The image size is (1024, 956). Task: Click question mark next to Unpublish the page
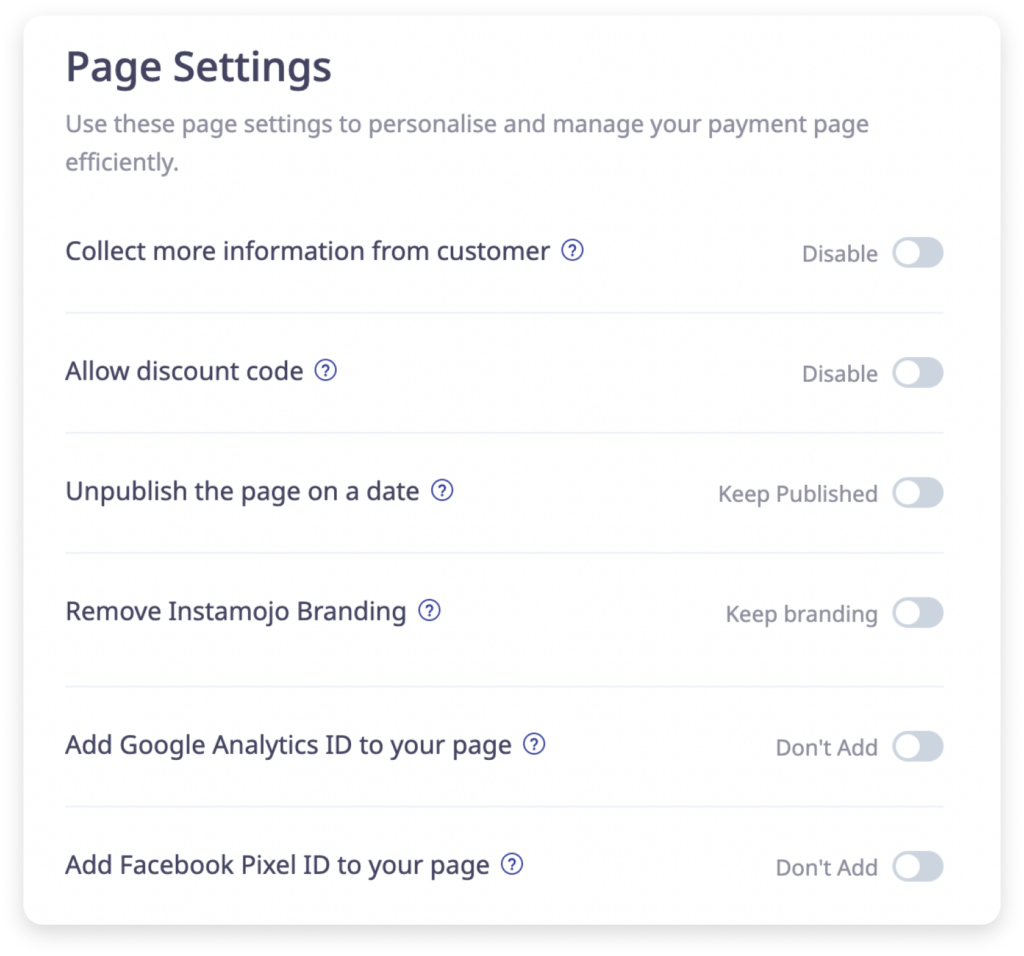442,491
